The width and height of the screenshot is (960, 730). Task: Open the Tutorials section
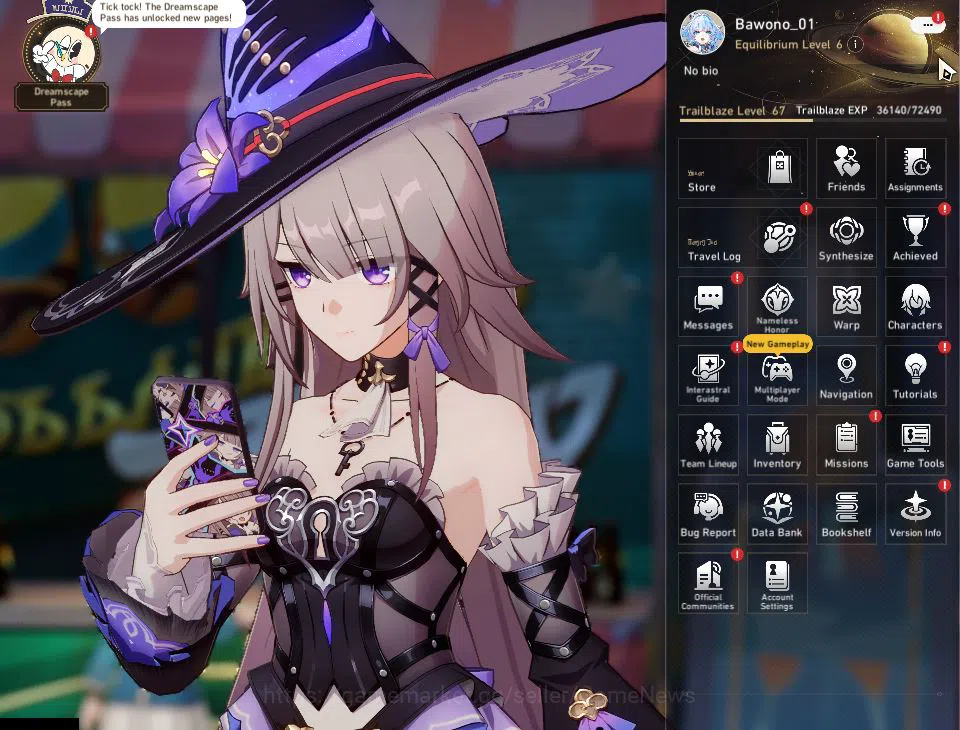click(x=915, y=376)
